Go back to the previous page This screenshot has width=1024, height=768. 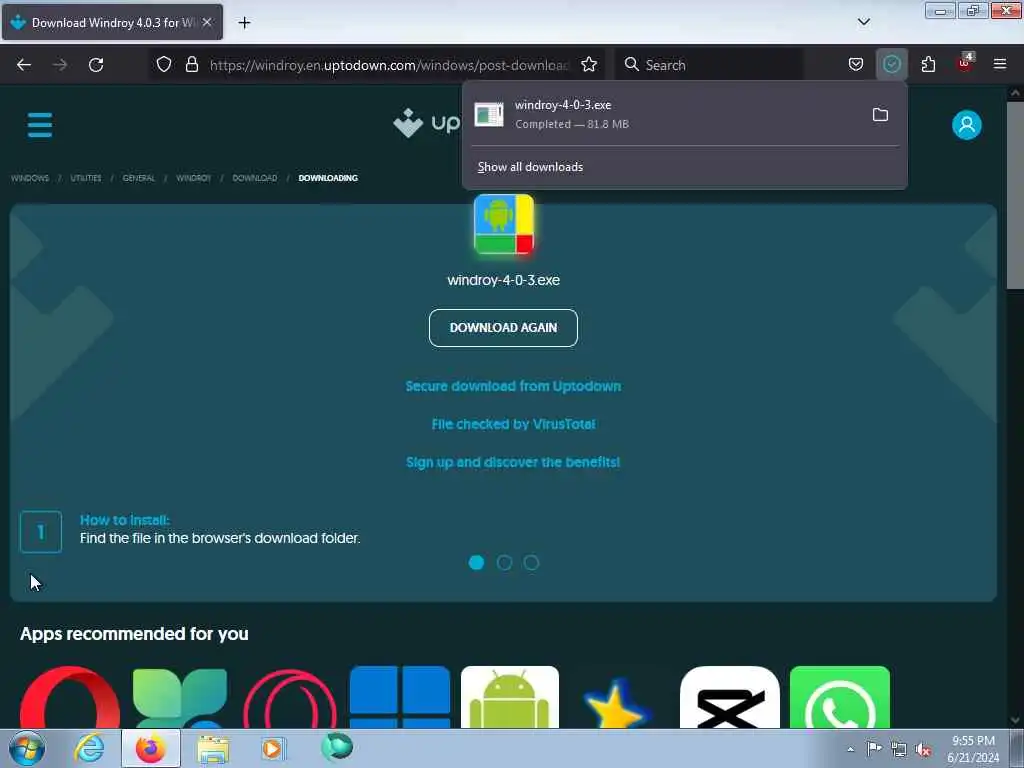(x=24, y=65)
